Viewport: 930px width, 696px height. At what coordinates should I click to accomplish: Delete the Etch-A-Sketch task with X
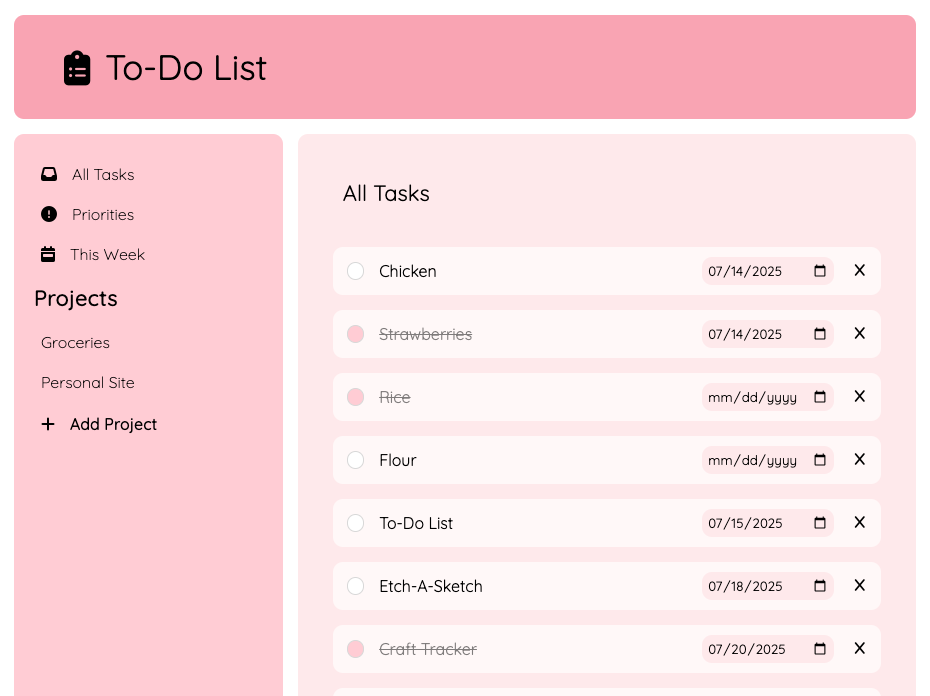(x=859, y=586)
